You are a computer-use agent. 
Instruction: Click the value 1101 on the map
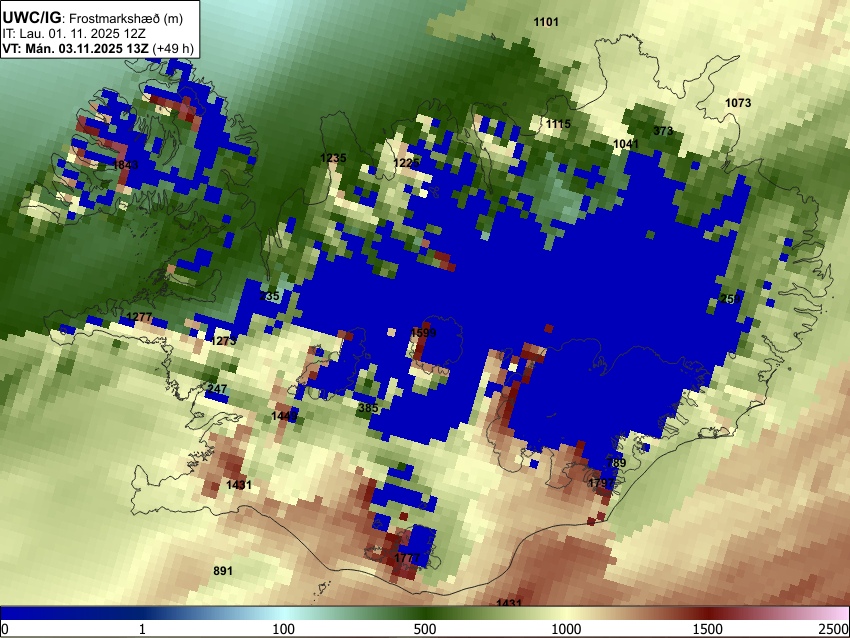[546, 22]
